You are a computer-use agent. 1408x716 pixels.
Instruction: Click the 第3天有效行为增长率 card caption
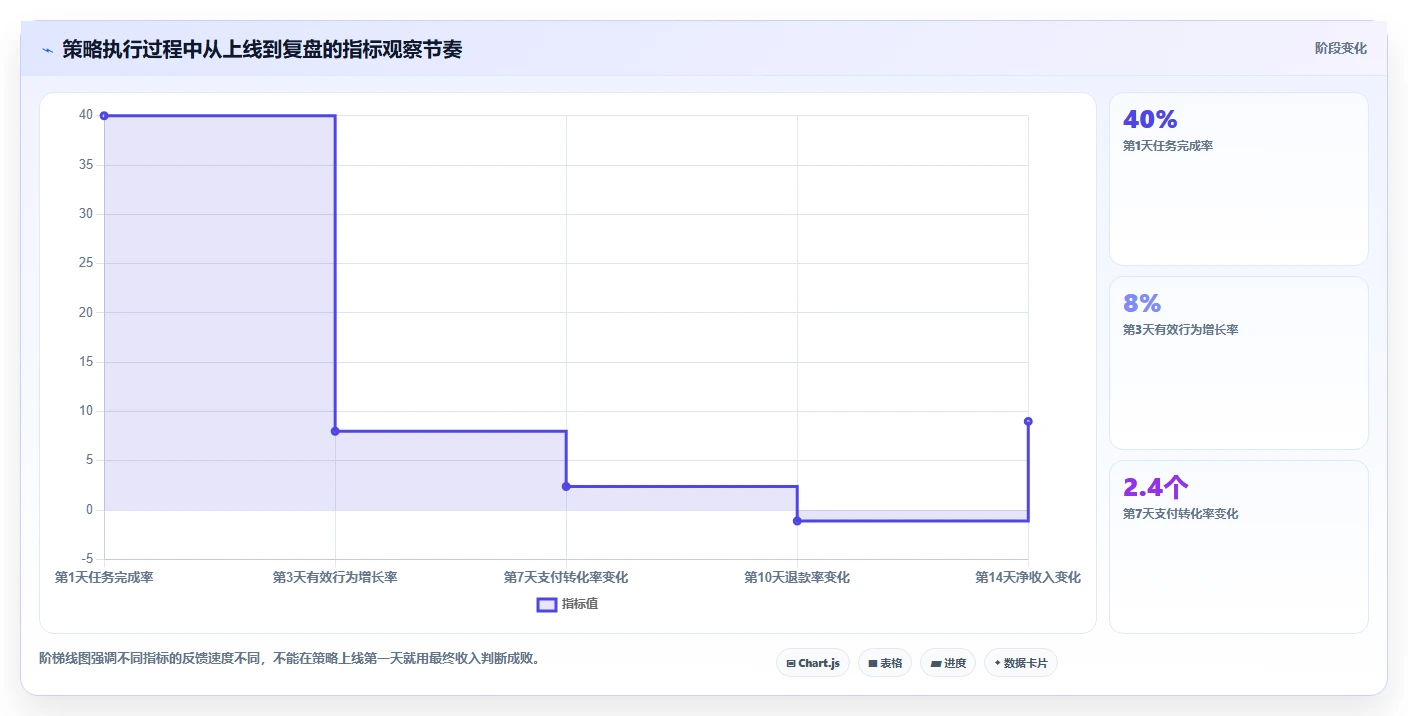click(1181, 330)
